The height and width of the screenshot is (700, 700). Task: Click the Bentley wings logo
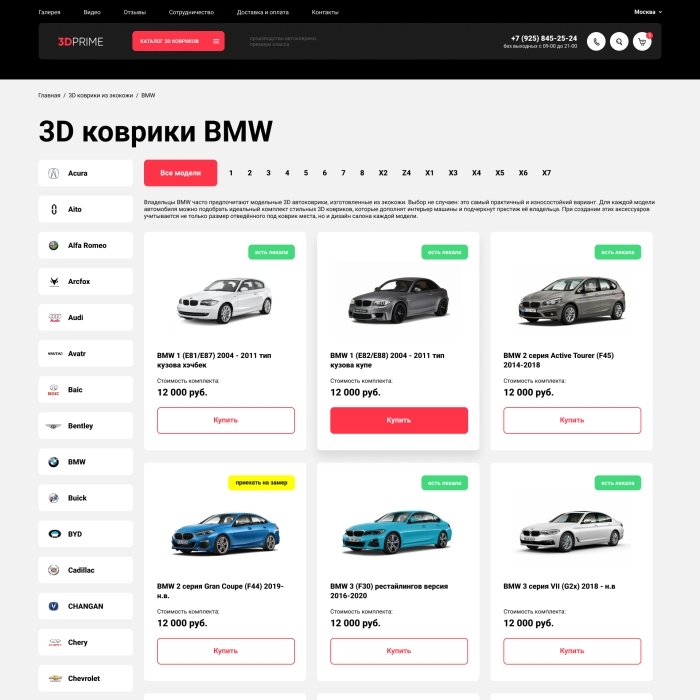click(54, 426)
